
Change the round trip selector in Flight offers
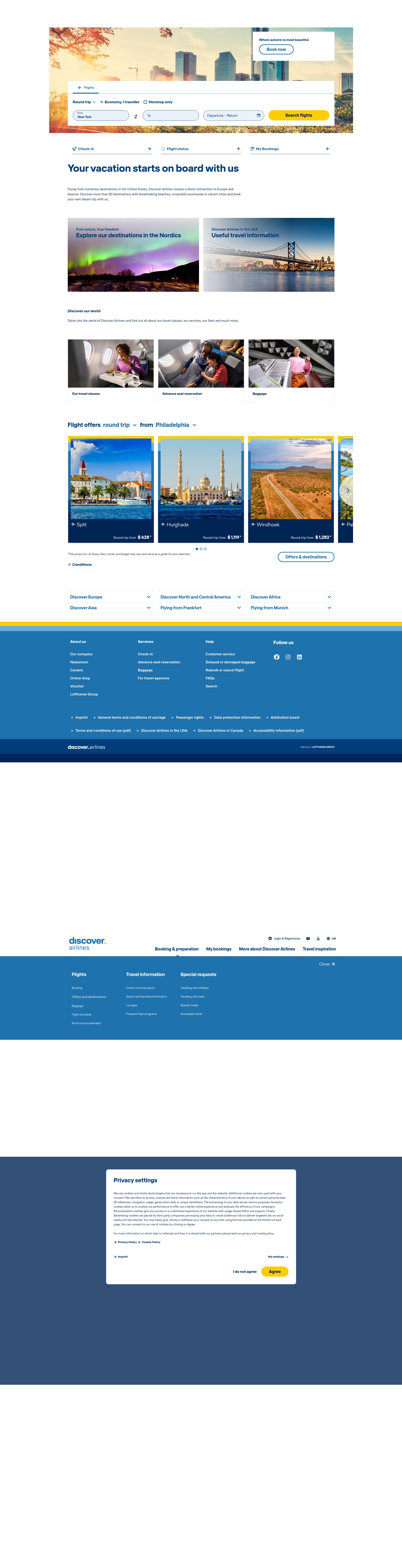[120, 425]
